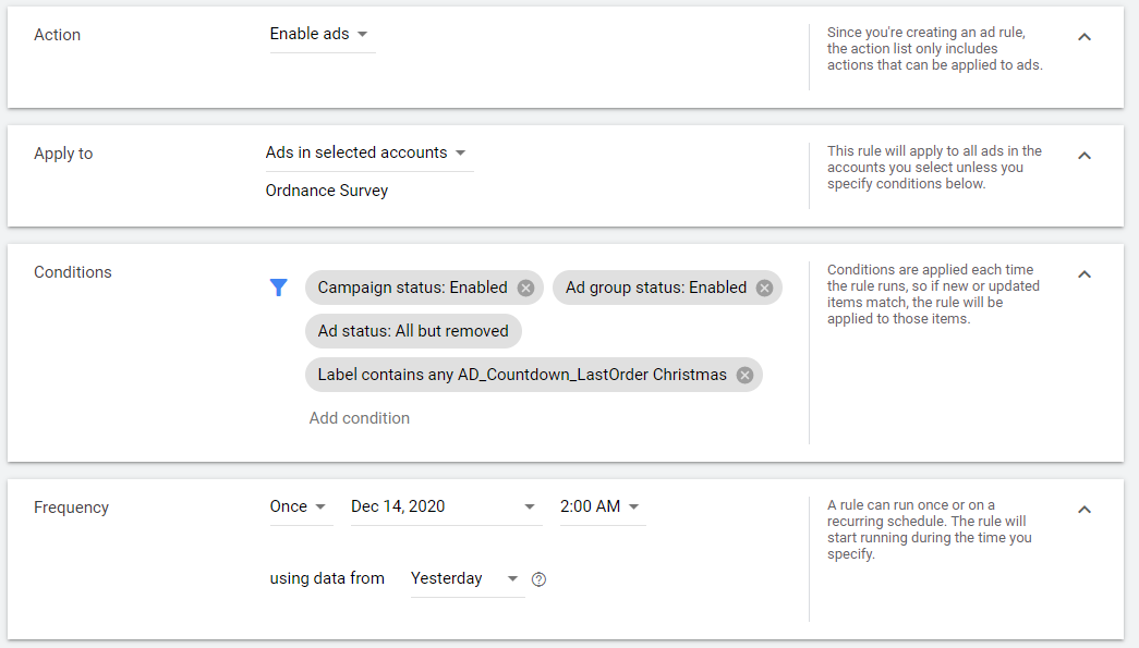The image size is (1139, 648).
Task: Click the help icon beside Yesterday
Action: (x=539, y=579)
